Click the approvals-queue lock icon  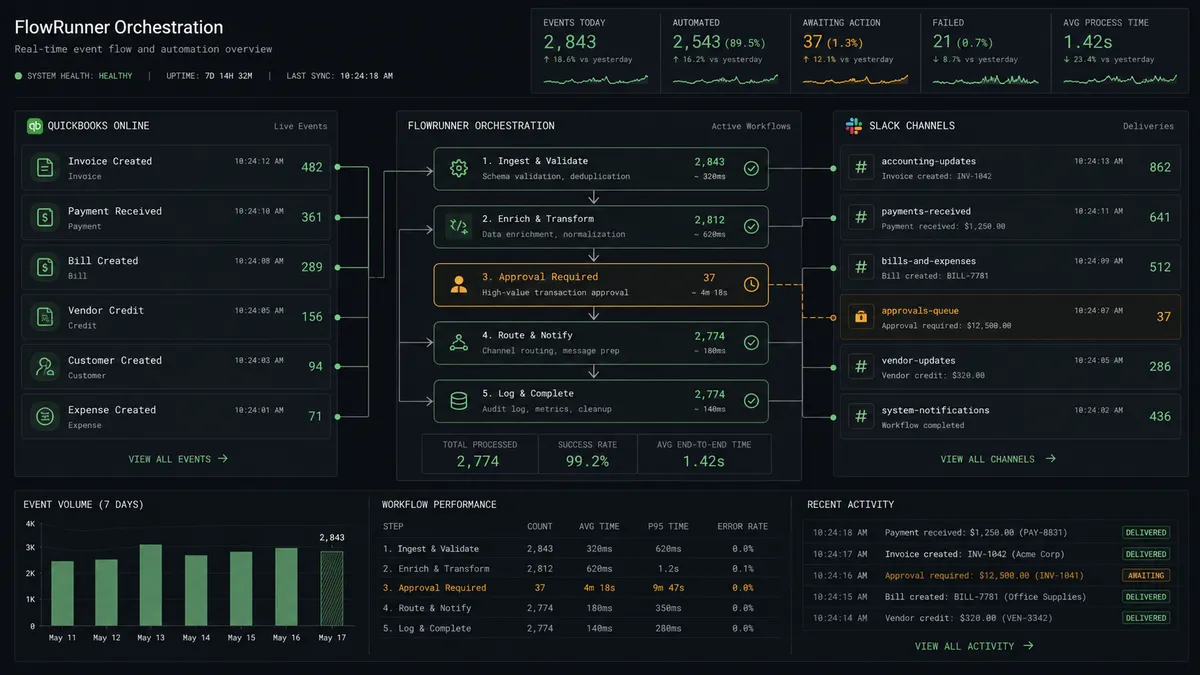860,316
